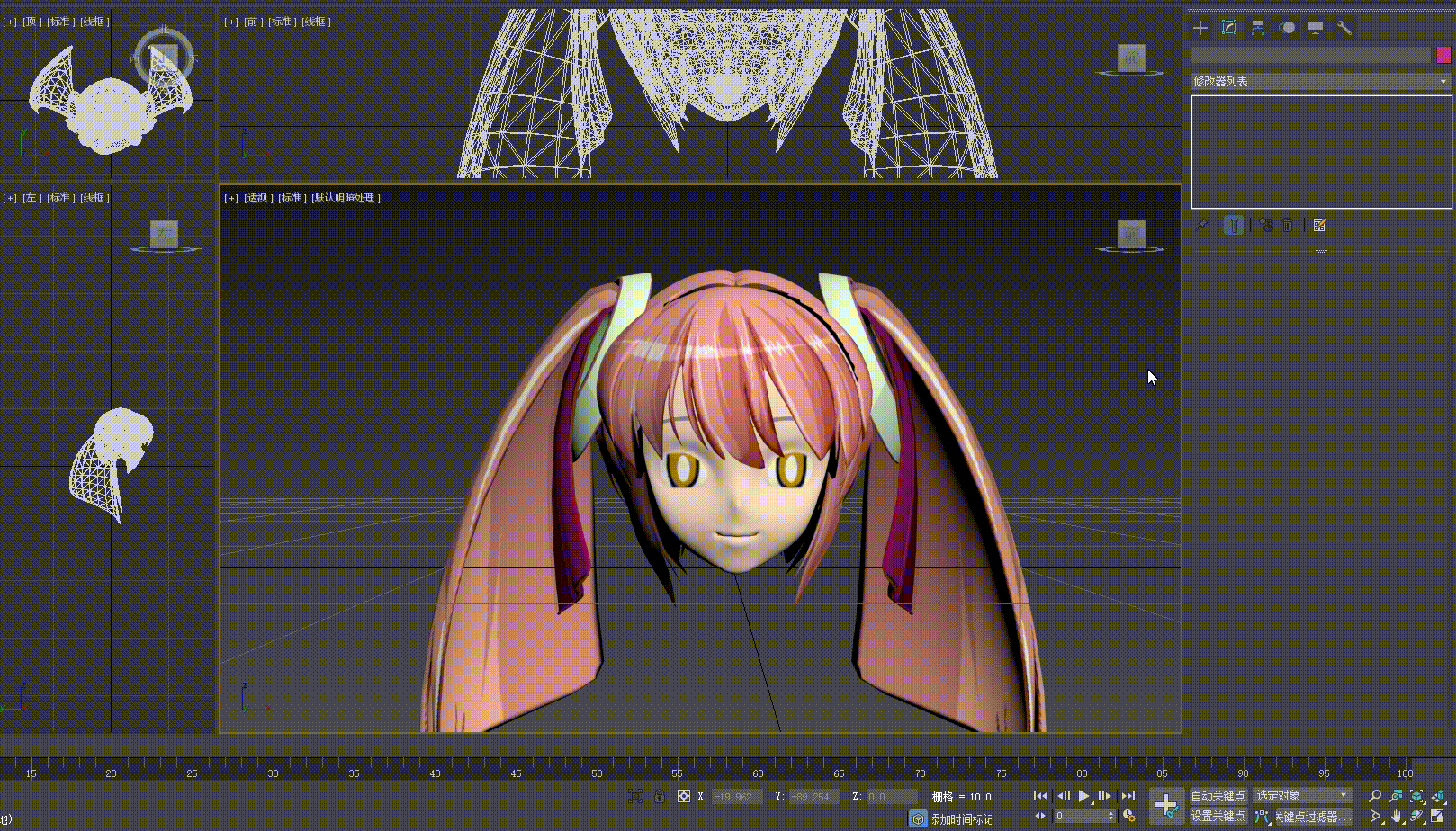The image size is (1456, 831).
Task: Open the Modify command panel tab
Action: (1229, 28)
